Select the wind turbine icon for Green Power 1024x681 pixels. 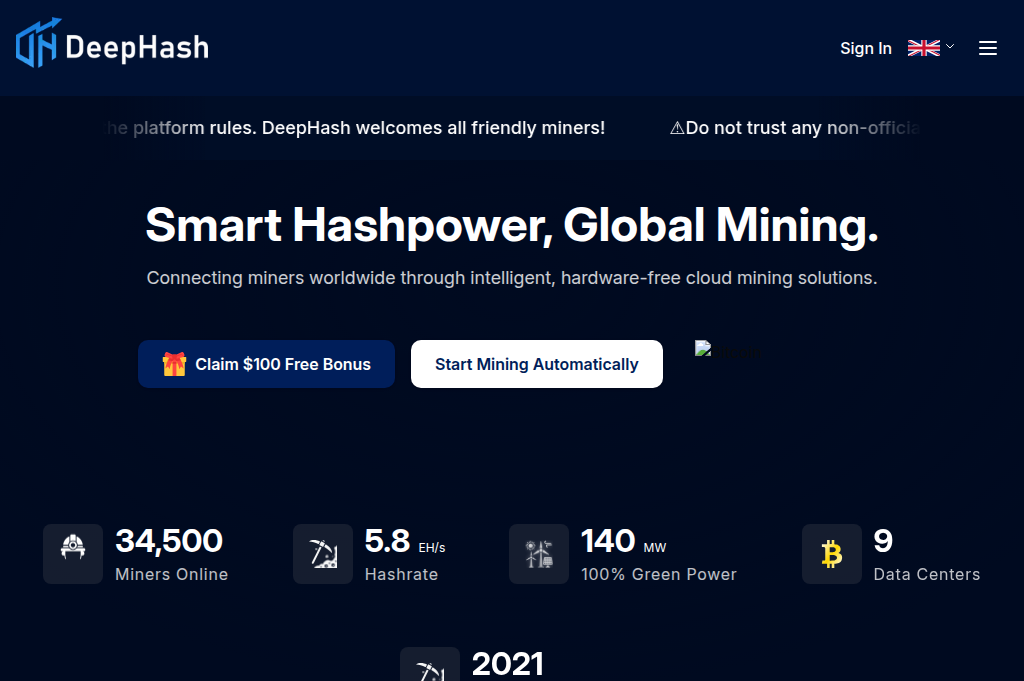[x=538, y=554]
